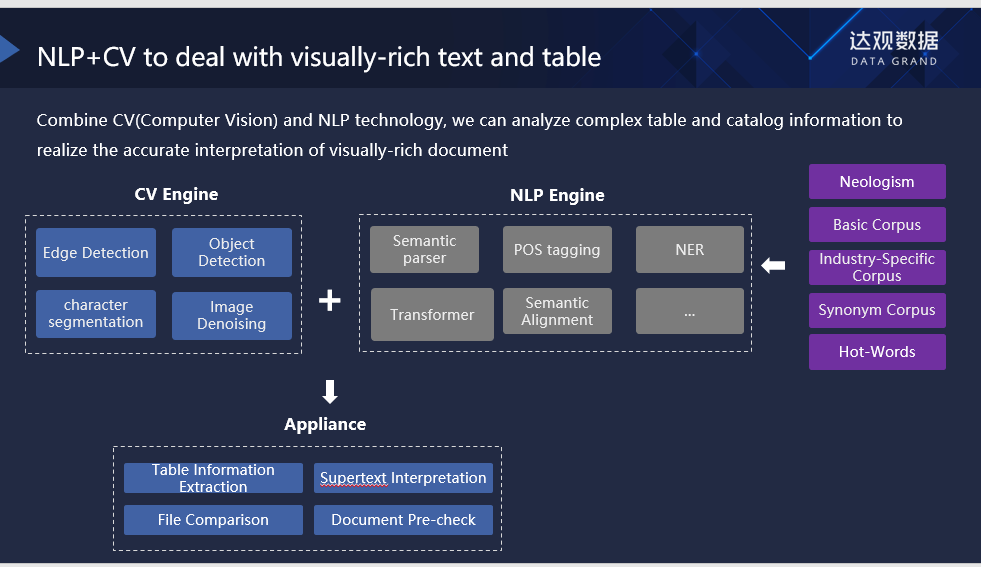Screen dimensions: 981x567
Task: Select the Edge Detection box
Action: [96, 253]
